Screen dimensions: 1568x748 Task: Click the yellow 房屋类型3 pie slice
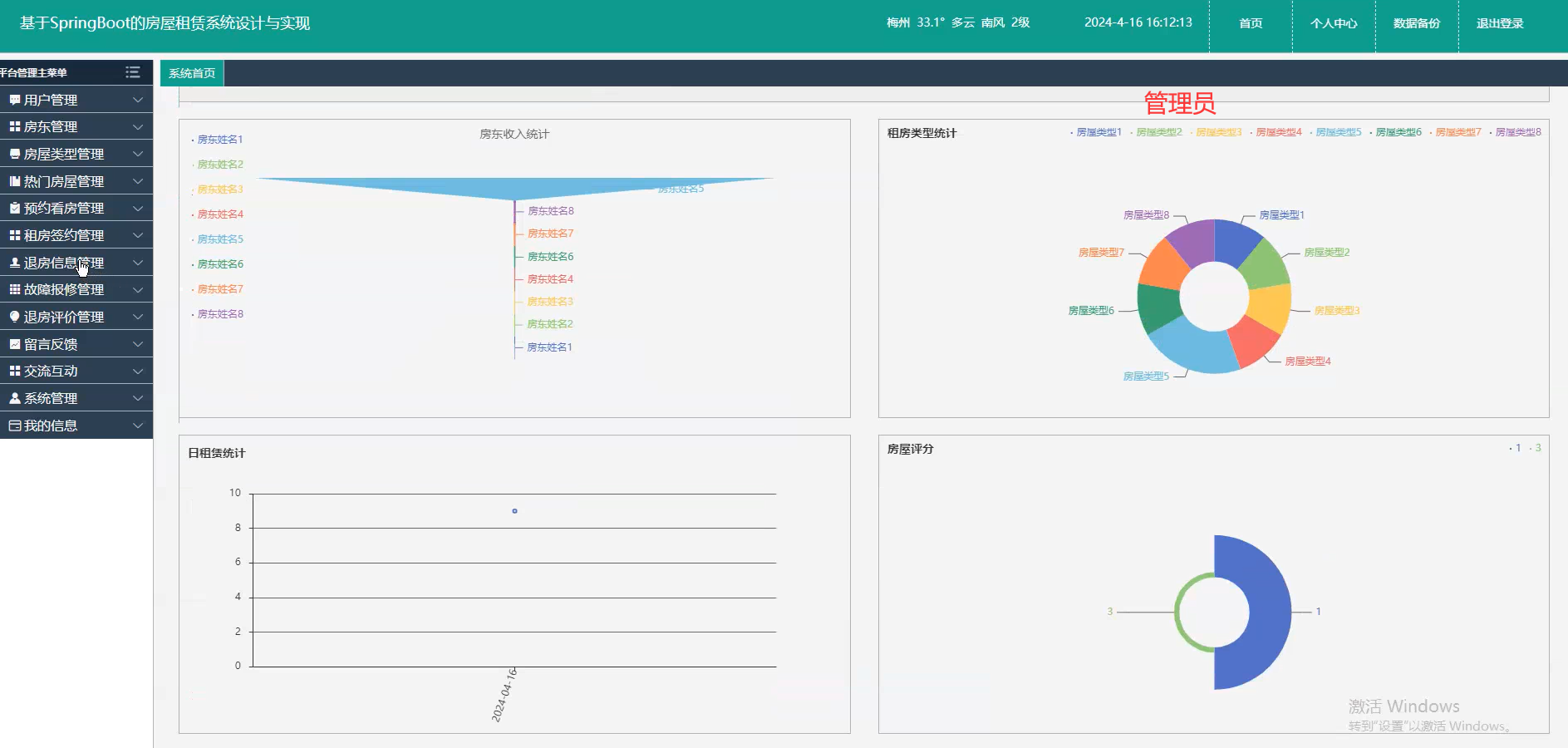coord(1271,309)
